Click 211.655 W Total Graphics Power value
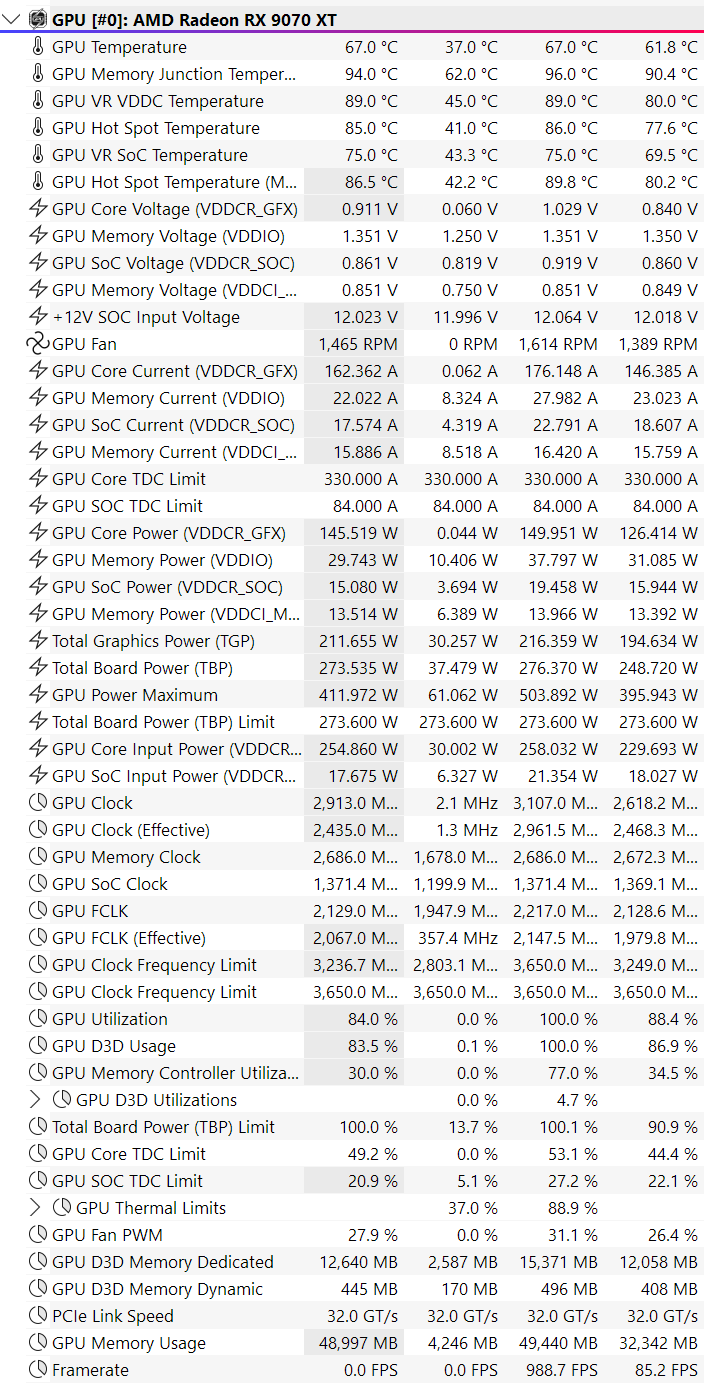718x1399 pixels. [360, 641]
